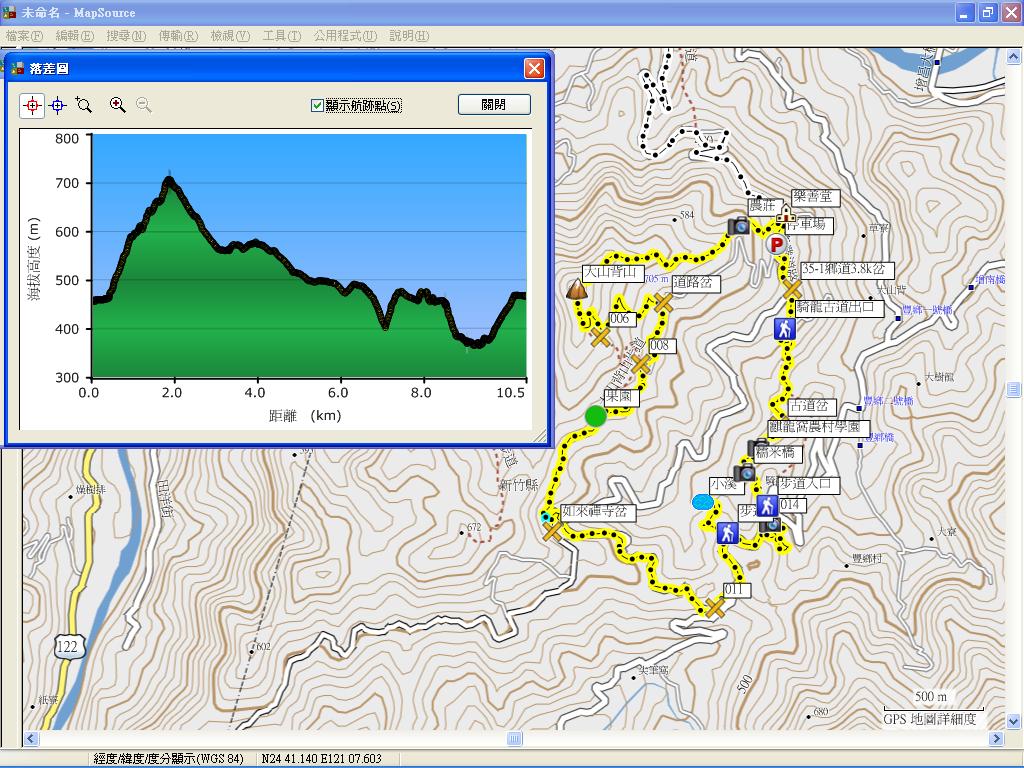The height and width of the screenshot is (768, 1024).
Task: Click the 關閉 button in profile dialog
Action: [494, 104]
